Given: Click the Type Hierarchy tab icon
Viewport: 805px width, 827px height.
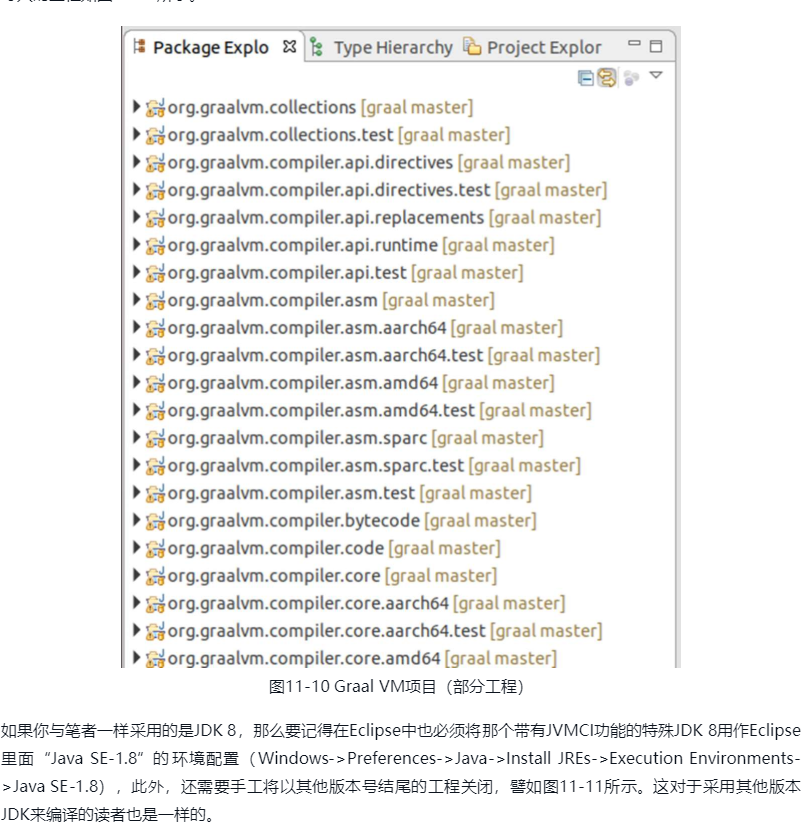Looking at the screenshot, I should pos(317,47).
